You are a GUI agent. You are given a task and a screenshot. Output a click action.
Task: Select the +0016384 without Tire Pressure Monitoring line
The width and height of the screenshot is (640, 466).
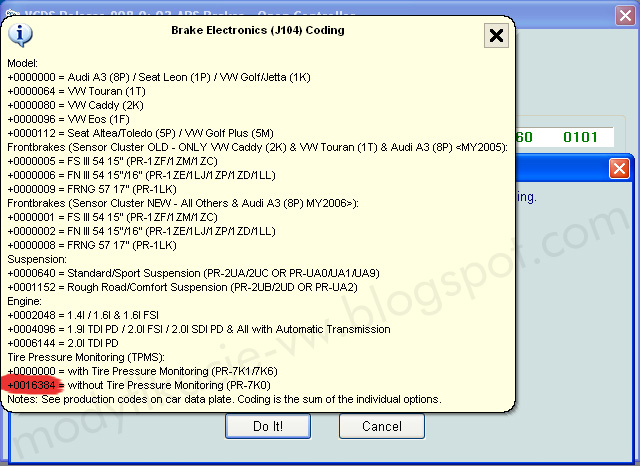(x=139, y=385)
